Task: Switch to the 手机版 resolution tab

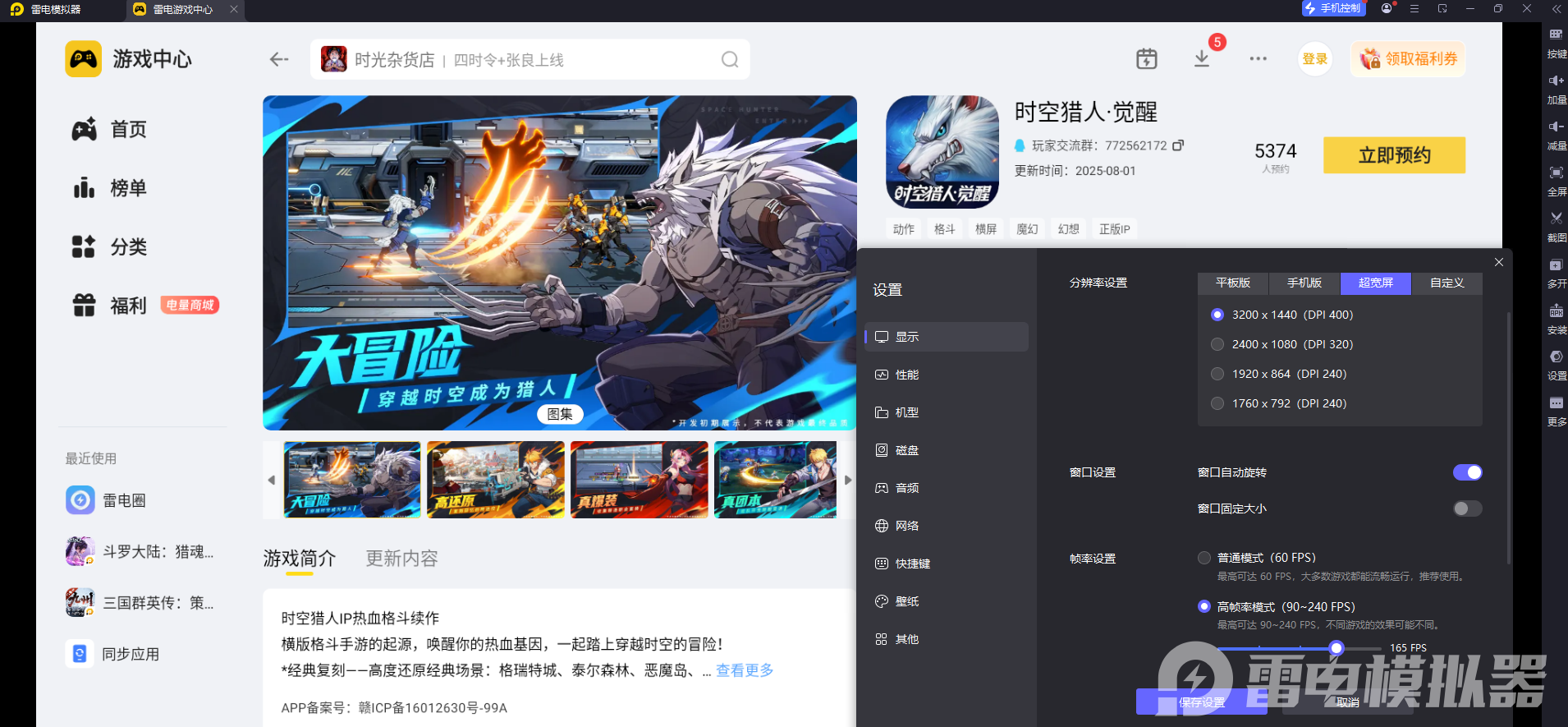Action: [1304, 283]
